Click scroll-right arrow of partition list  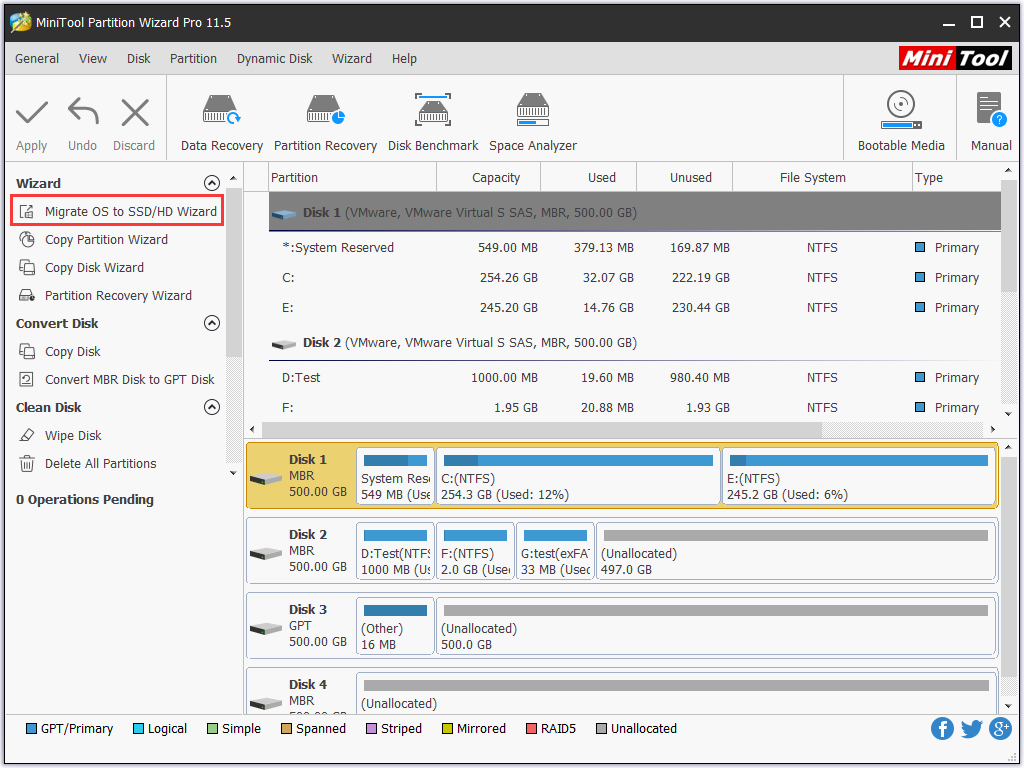point(993,430)
